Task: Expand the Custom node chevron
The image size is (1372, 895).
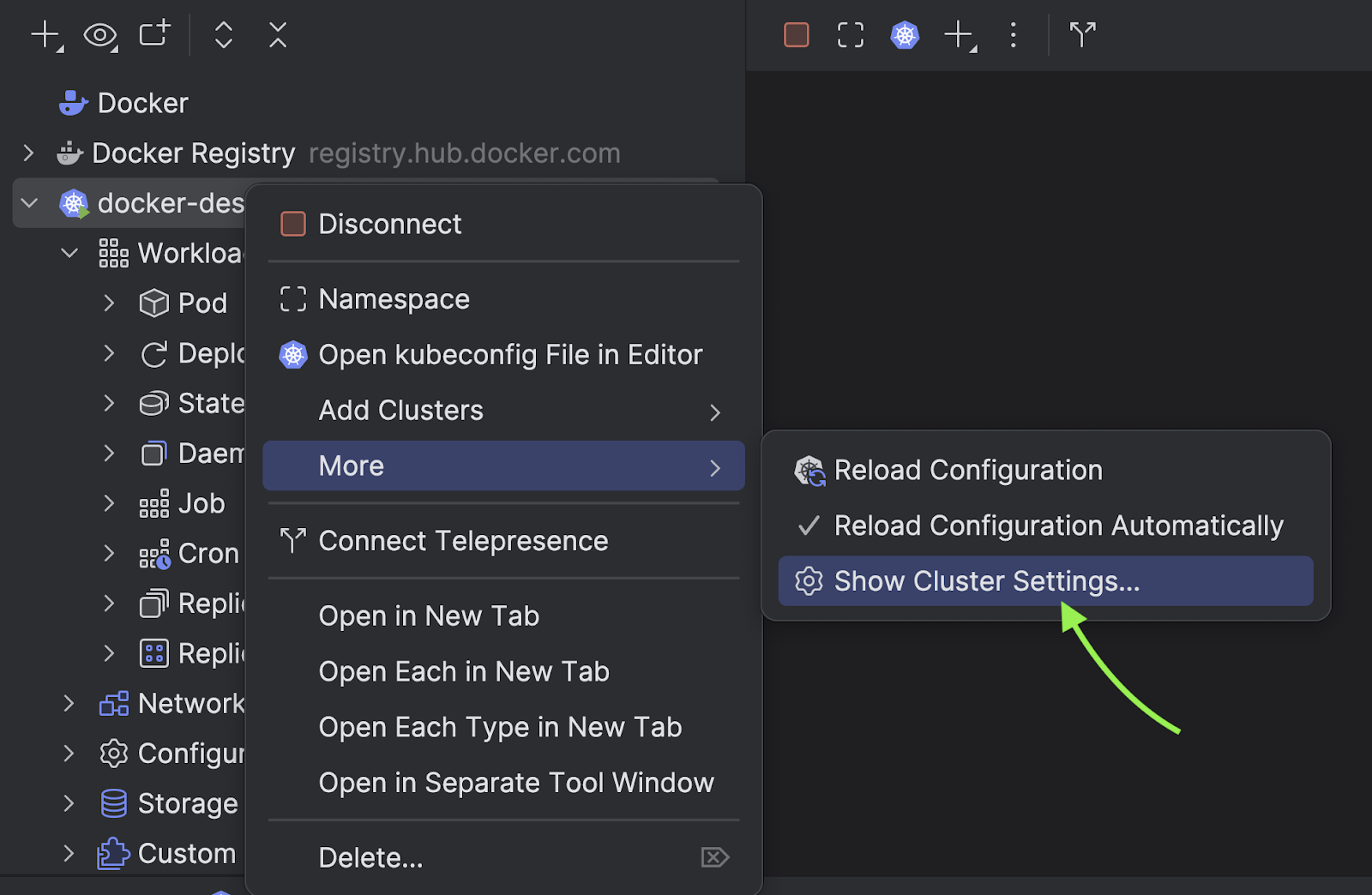Action: pyautogui.click(x=69, y=854)
